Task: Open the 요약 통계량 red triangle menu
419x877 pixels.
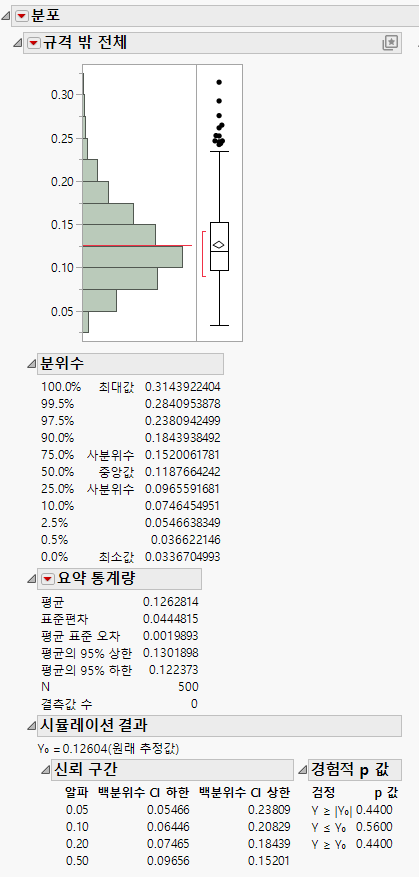Action: [x=48, y=578]
